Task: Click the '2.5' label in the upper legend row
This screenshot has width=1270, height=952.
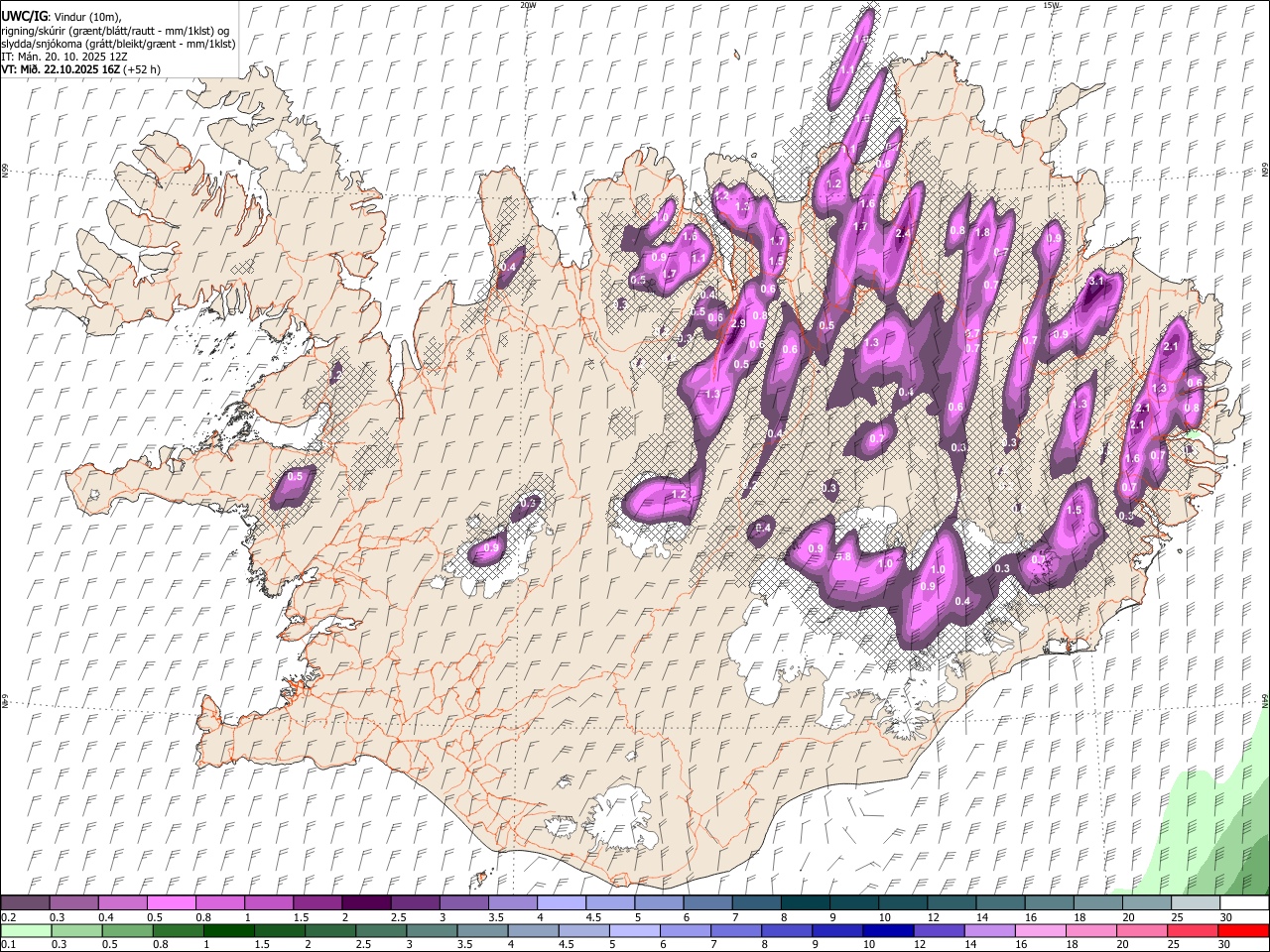Action: 399,917
